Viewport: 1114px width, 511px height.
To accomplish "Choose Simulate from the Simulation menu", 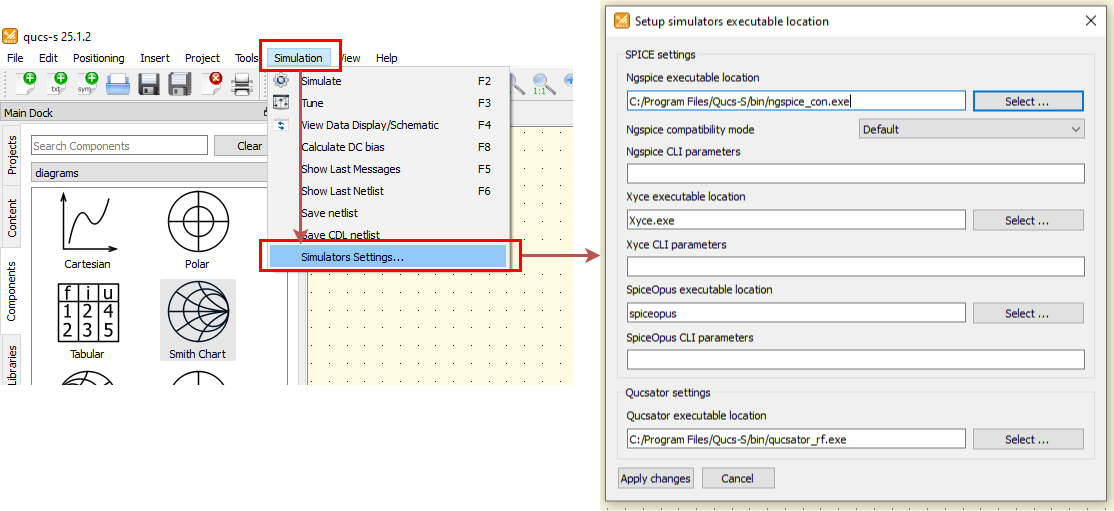I will 389,81.
